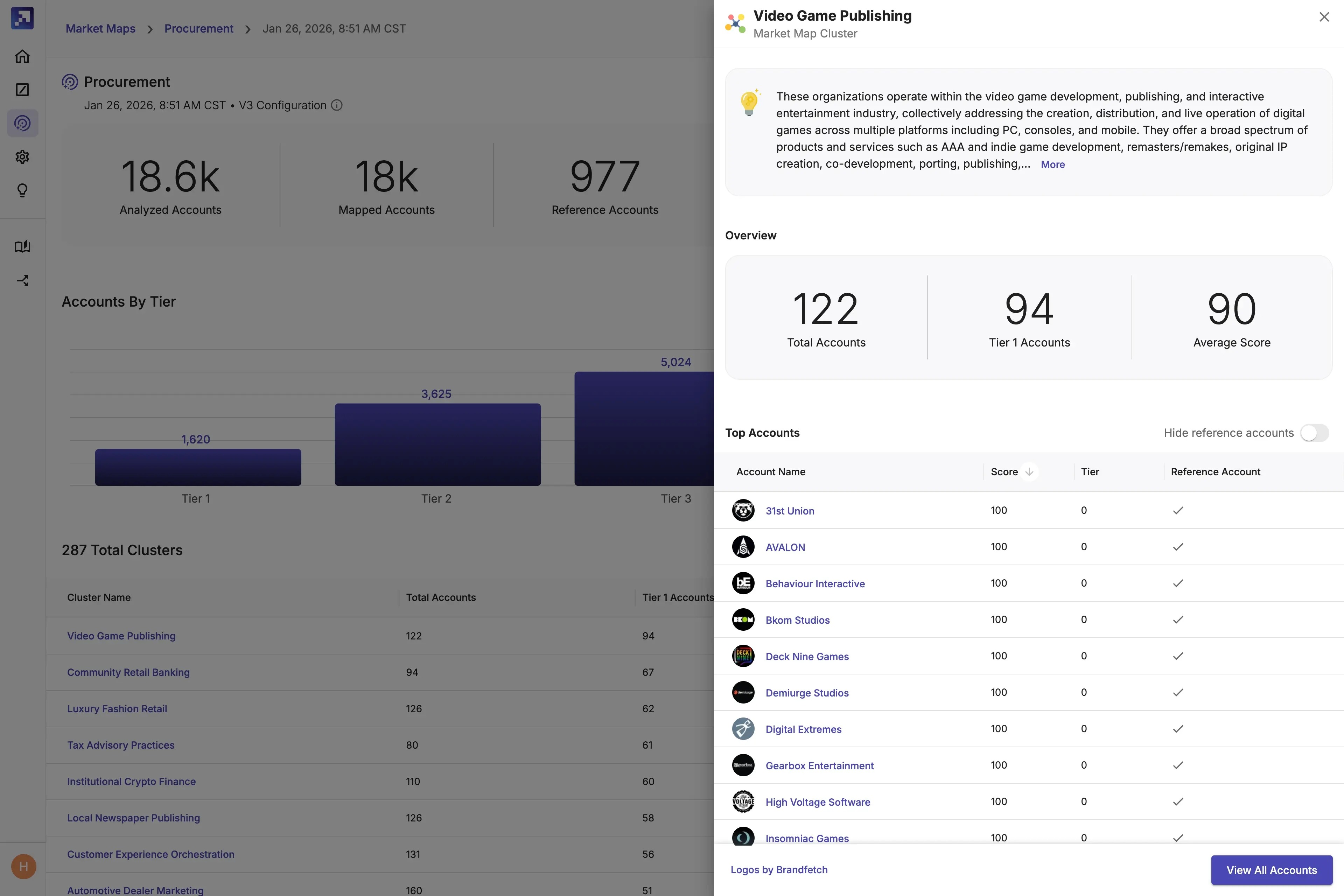
Task: Open the Home icon in the sidebar
Action: [22, 56]
